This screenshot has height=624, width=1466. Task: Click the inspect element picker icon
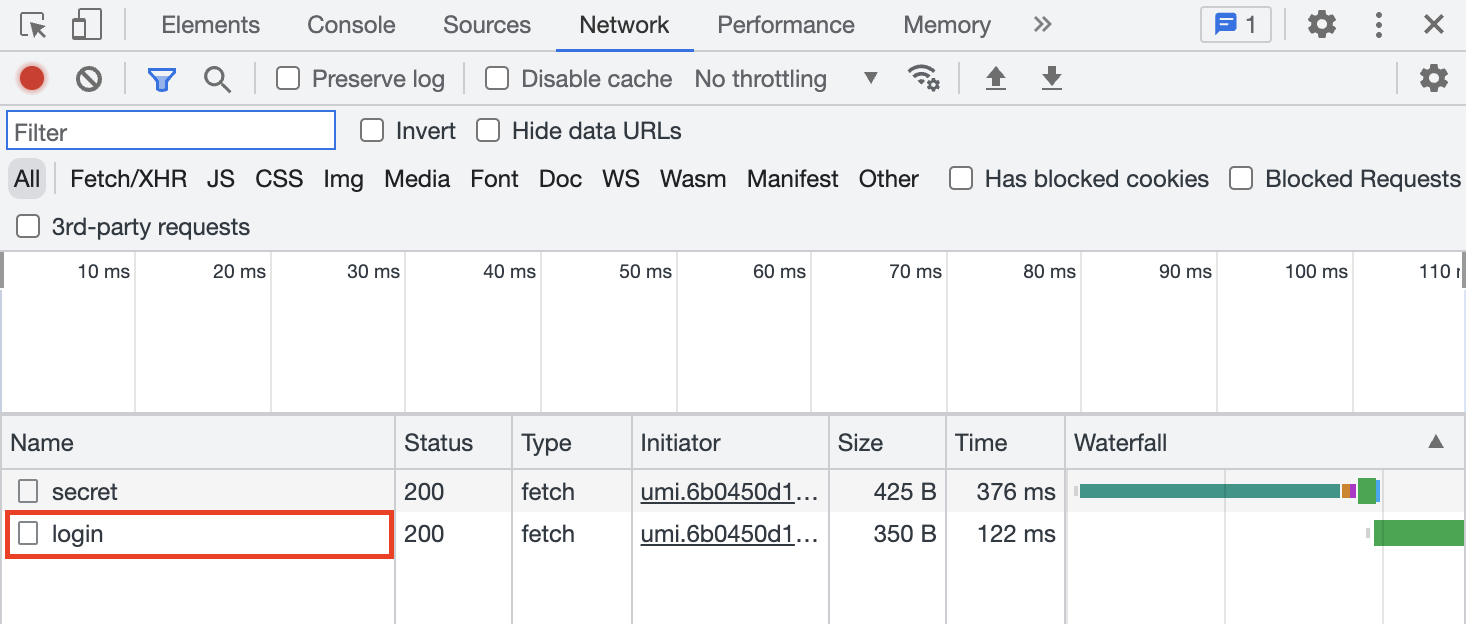pyautogui.click(x=34, y=25)
